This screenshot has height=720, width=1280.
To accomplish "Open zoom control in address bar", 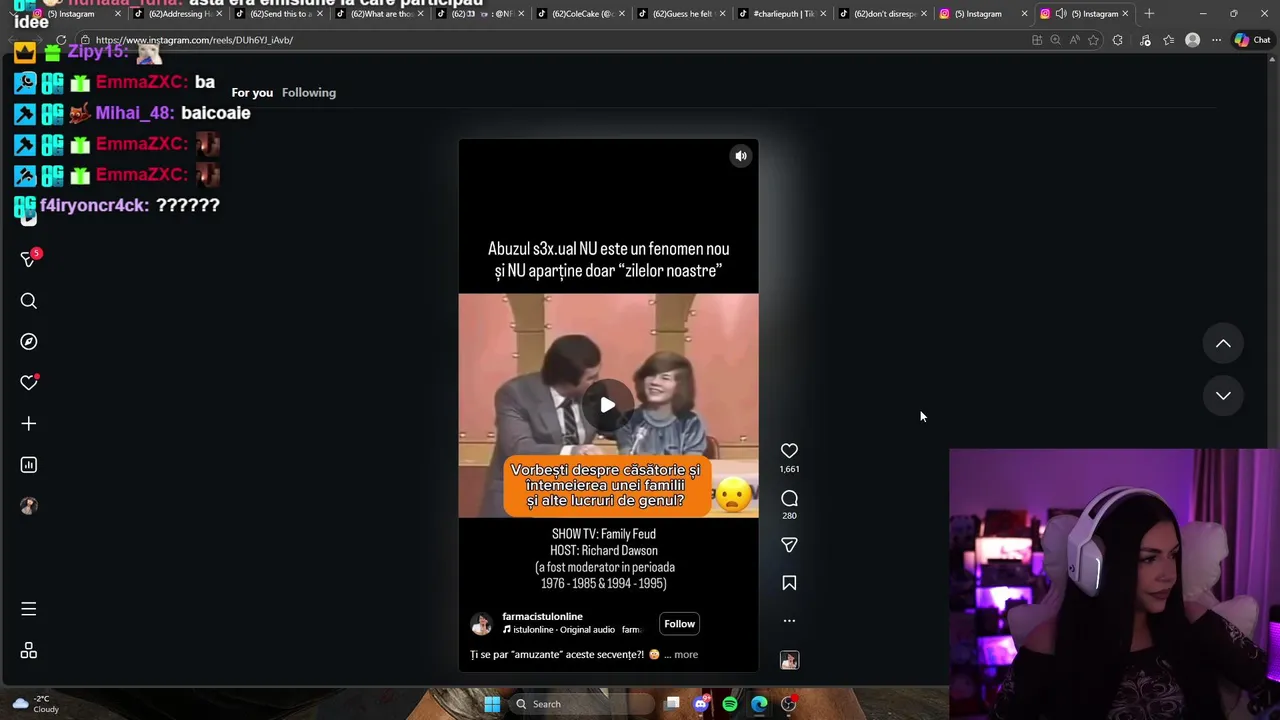I will 1055,40.
